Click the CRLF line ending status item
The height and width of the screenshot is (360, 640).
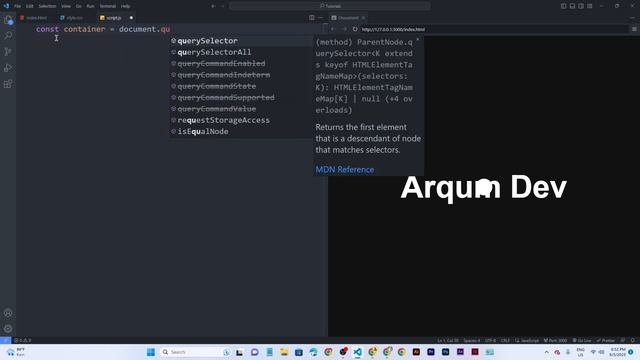505,340
